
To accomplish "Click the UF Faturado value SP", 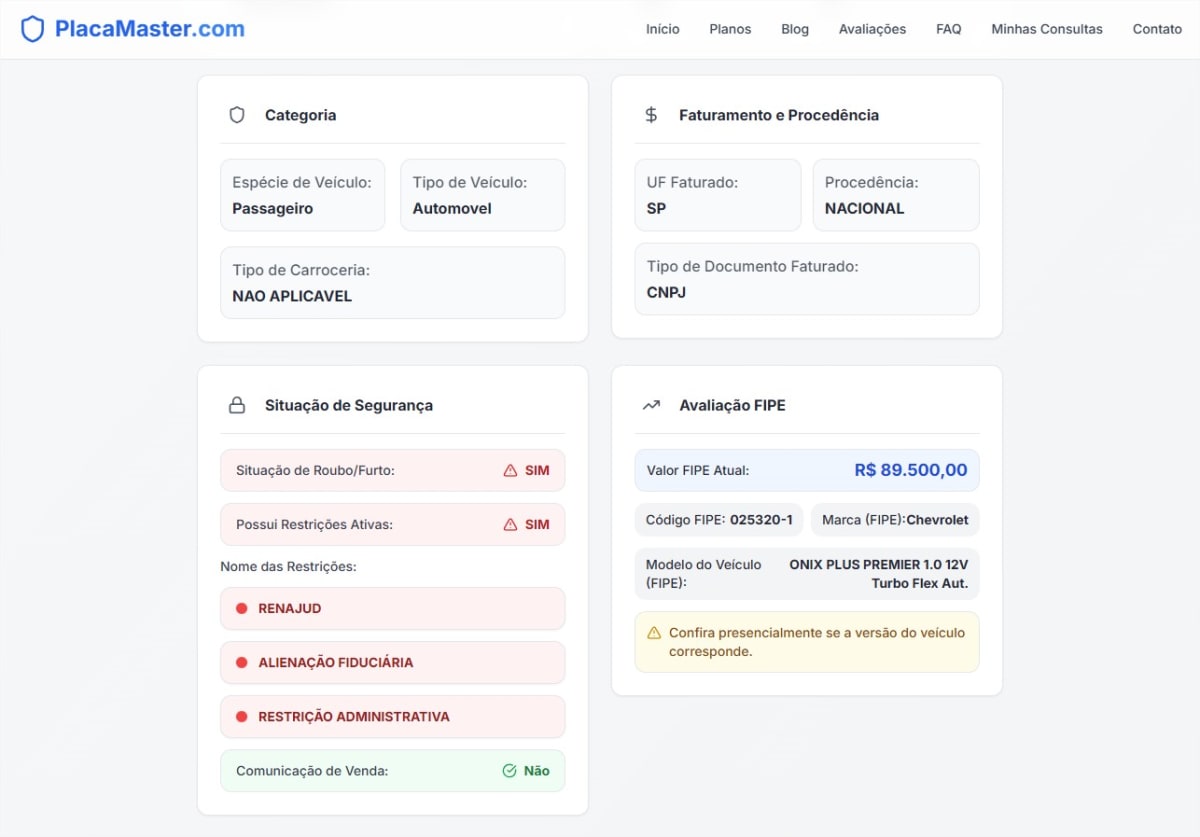I will point(656,209).
